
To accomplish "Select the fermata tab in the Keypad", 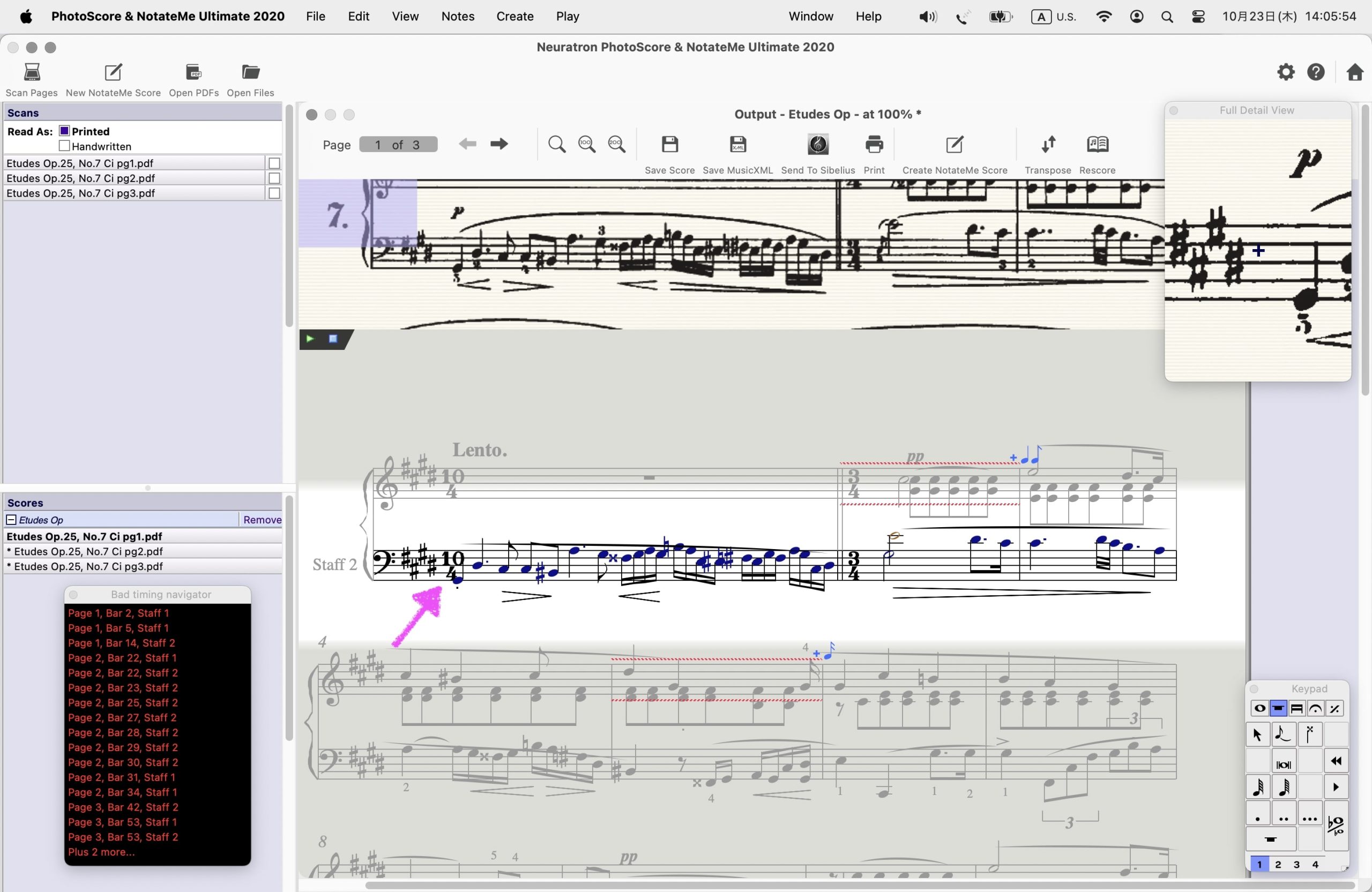I will point(1316,709).
